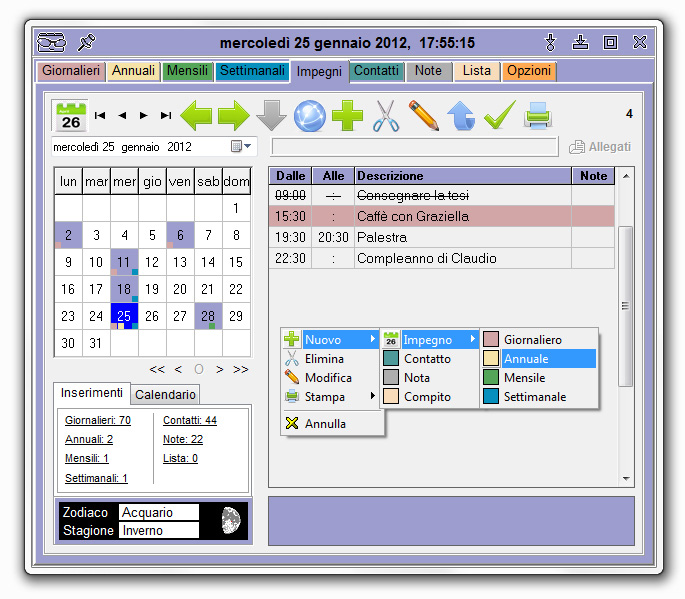Click the pencil edit icon in toolbar
Image resolution: width=685 pixels, height=599 pixels.
coord(424,115)
